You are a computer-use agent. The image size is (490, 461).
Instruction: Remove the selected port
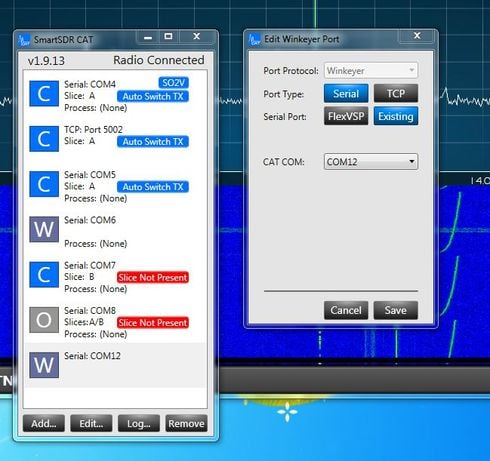tap(186, 423)
